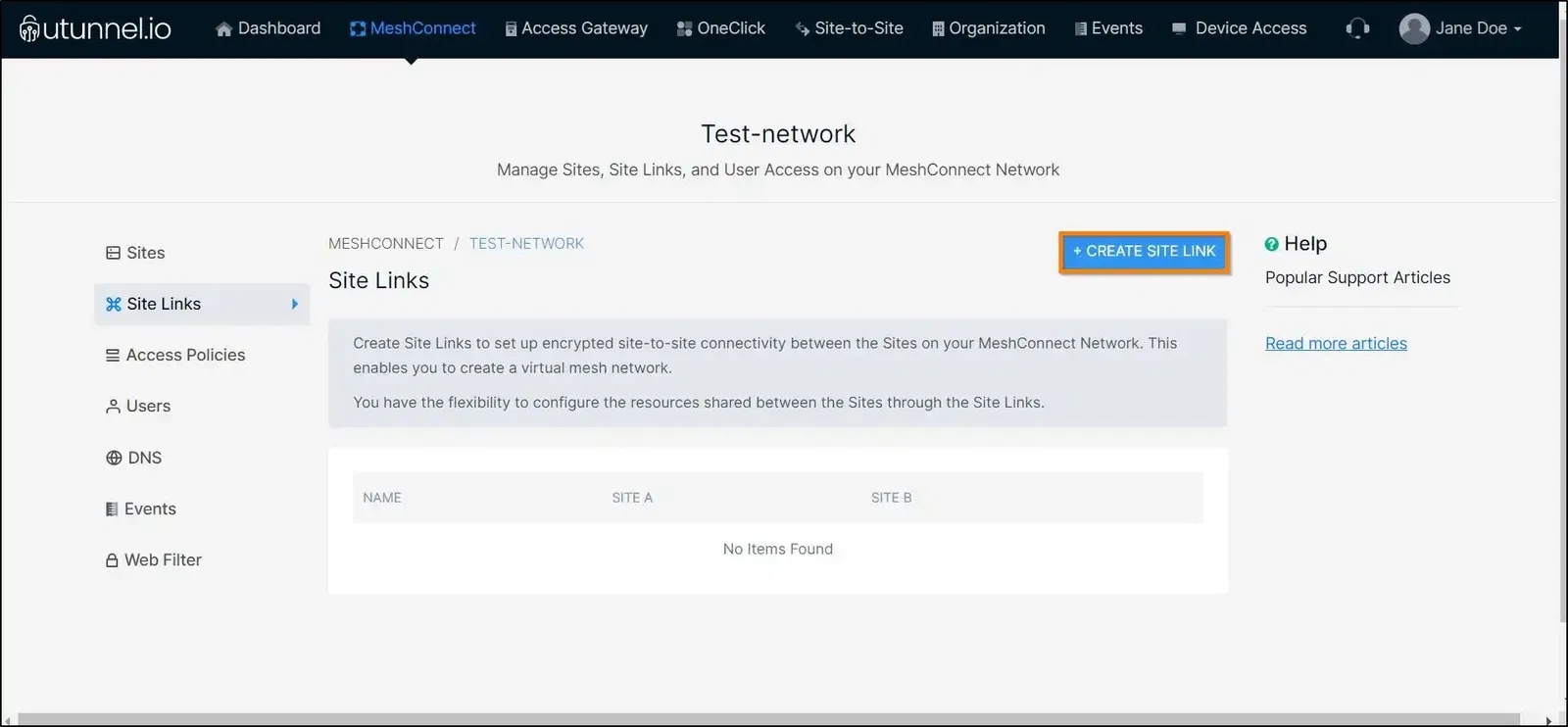Click the horizontal scrollbar right arrow
Image resolution: width=1568 pixels, height=727 pixels.
click(x=1548, y=721)
